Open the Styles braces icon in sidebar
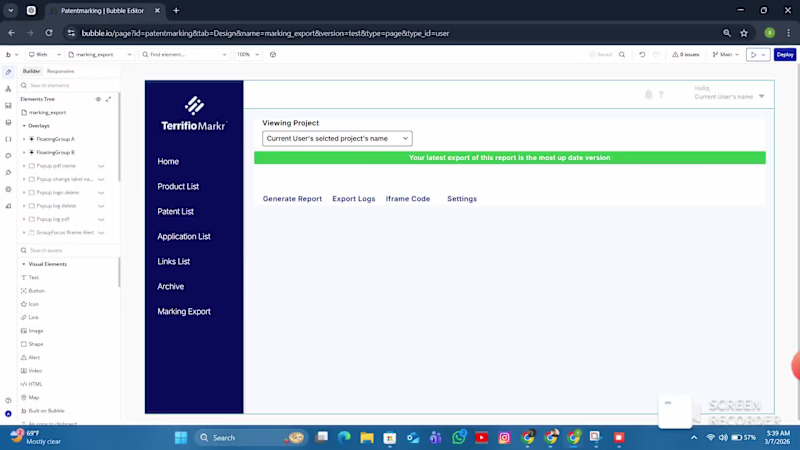Image resolution: width=800 pixels, height=450 pixels. [8, 139]
